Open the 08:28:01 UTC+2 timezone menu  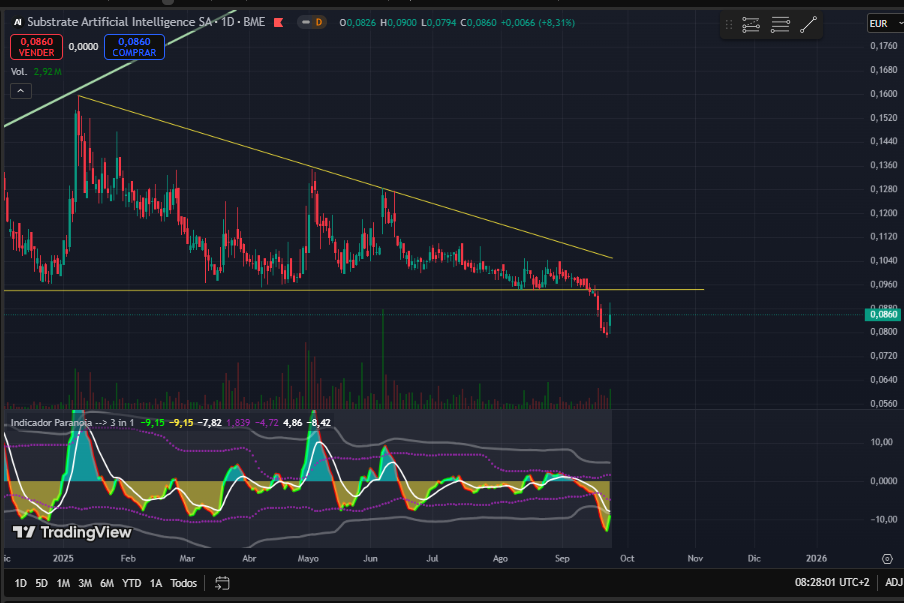pos(832,582)
